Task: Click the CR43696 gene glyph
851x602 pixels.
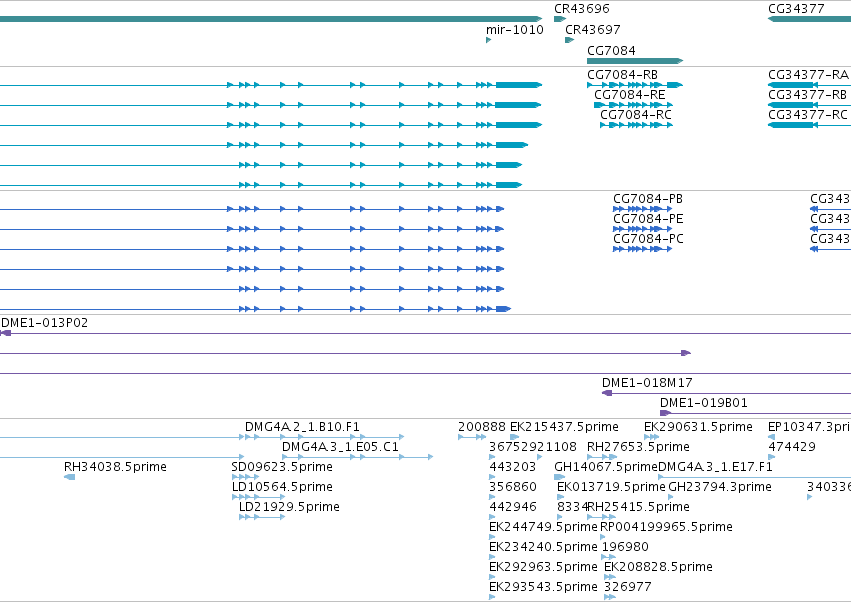Action: tap(560, 19)
